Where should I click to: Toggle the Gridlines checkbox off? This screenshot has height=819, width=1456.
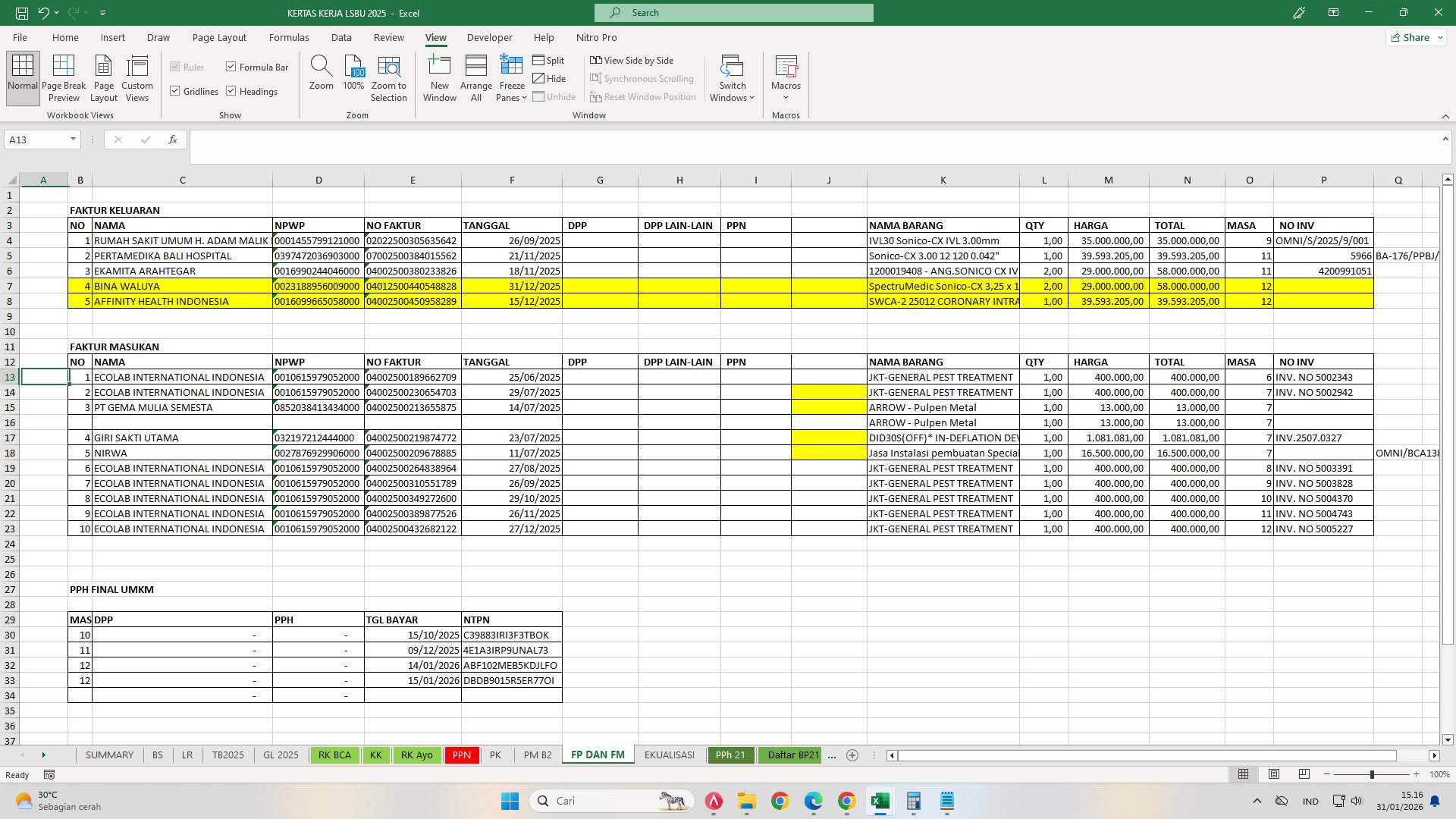point(177,91)
